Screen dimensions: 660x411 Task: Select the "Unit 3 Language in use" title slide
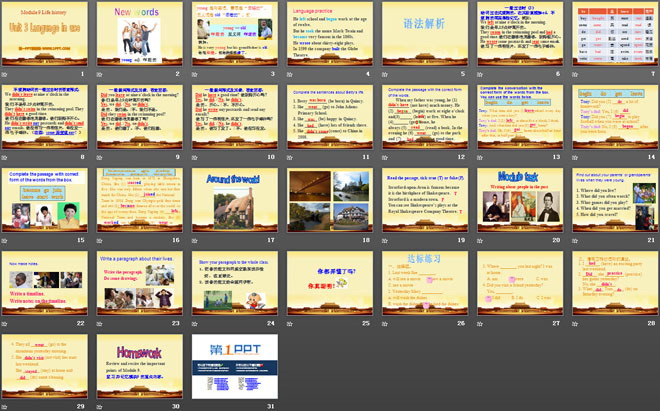click(x=47, y=38)
